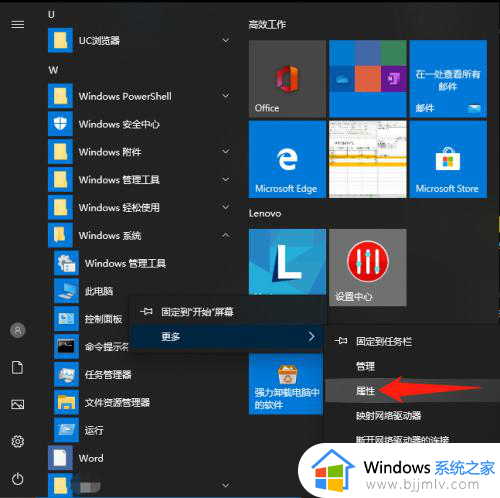This screenshot has height=498, width=500.
Task: Open the Lenovo L app tile
Action: pos(287,262)
